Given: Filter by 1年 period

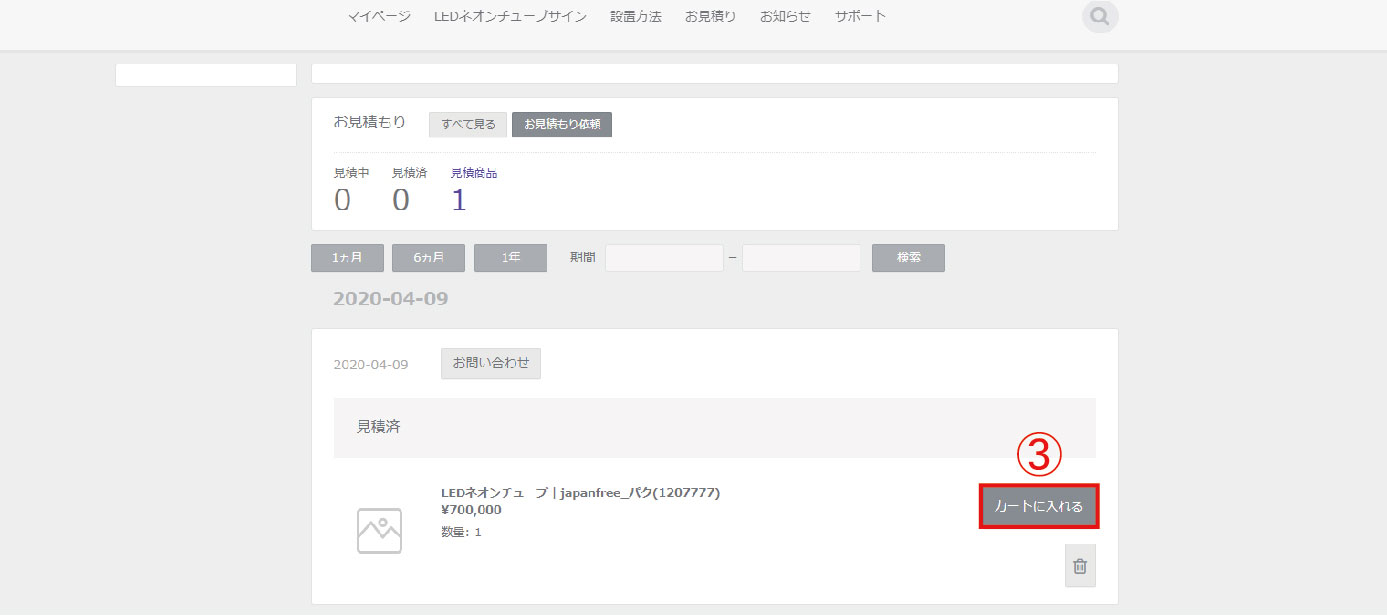Looking at the screenshot, I should (x=510, y=258).
